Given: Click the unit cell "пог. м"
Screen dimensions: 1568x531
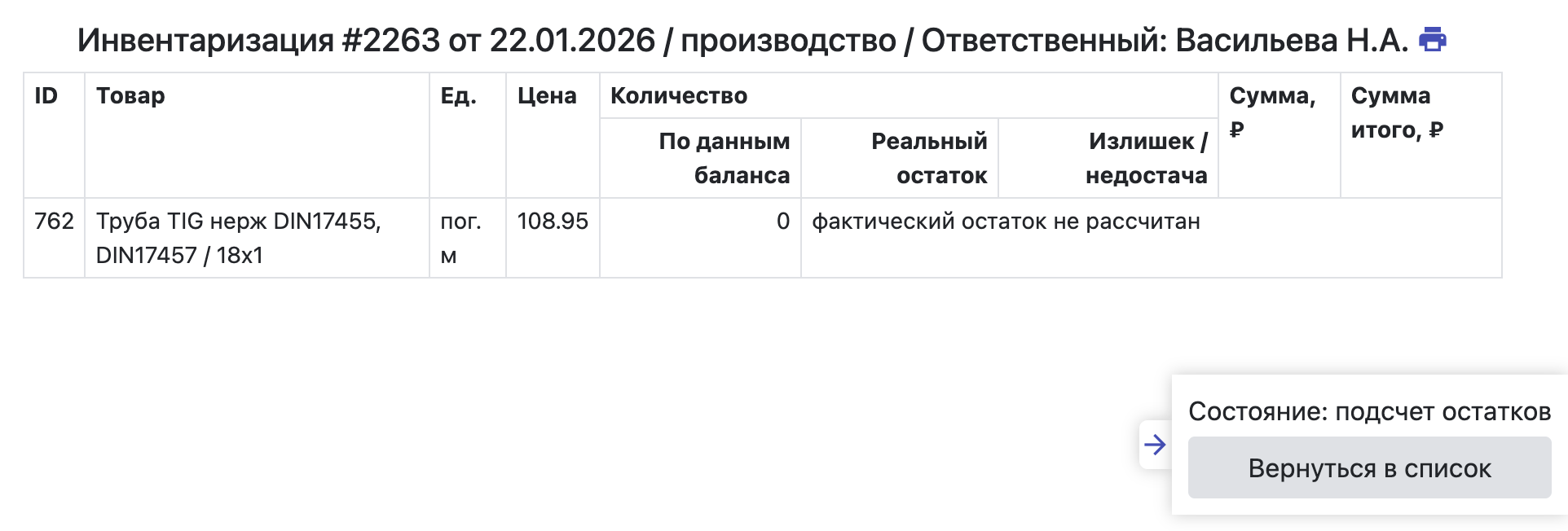Looking at the screenshot, I should pos(460,238).
